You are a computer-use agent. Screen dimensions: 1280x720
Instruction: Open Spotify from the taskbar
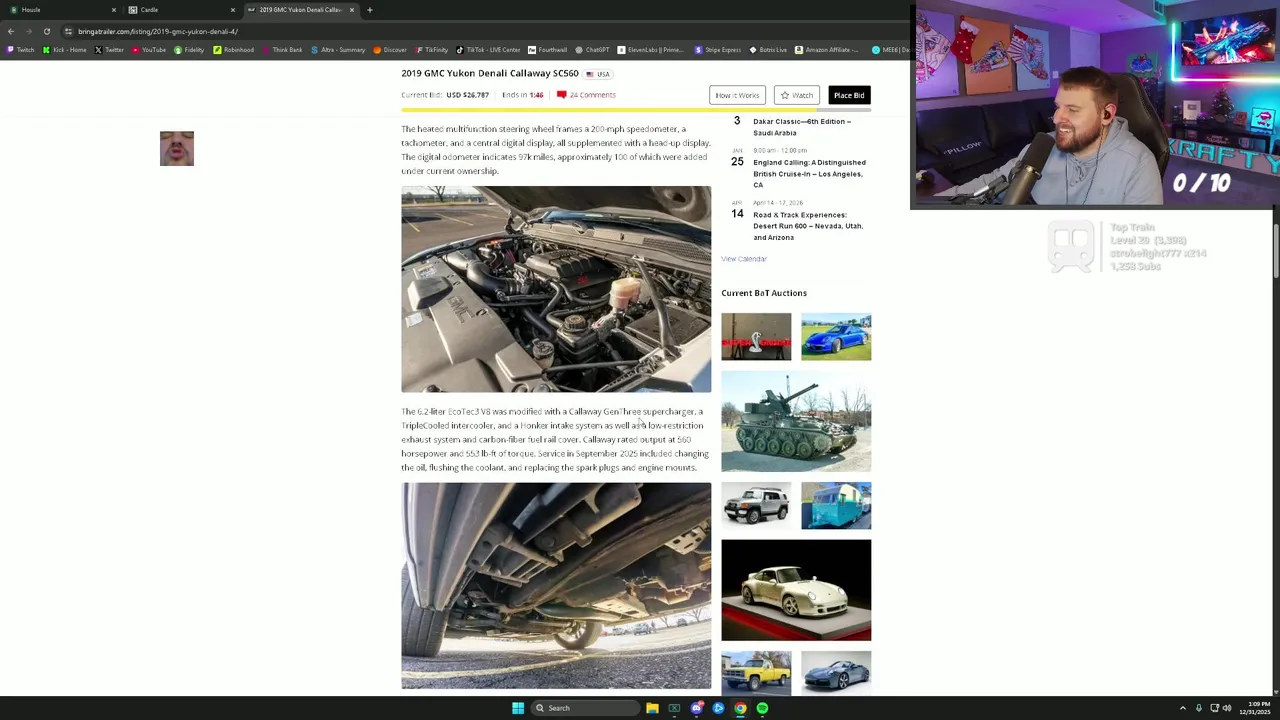762,708
